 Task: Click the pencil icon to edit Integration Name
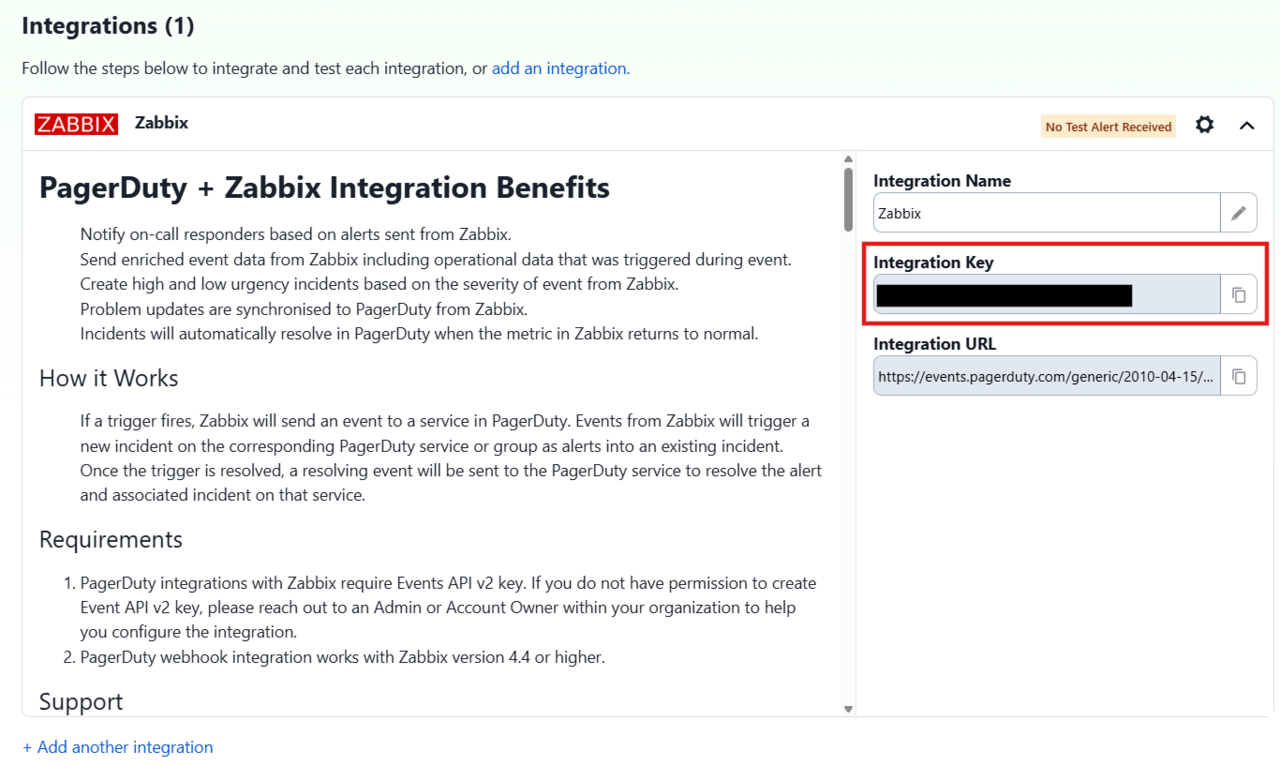pos(1238,213)
